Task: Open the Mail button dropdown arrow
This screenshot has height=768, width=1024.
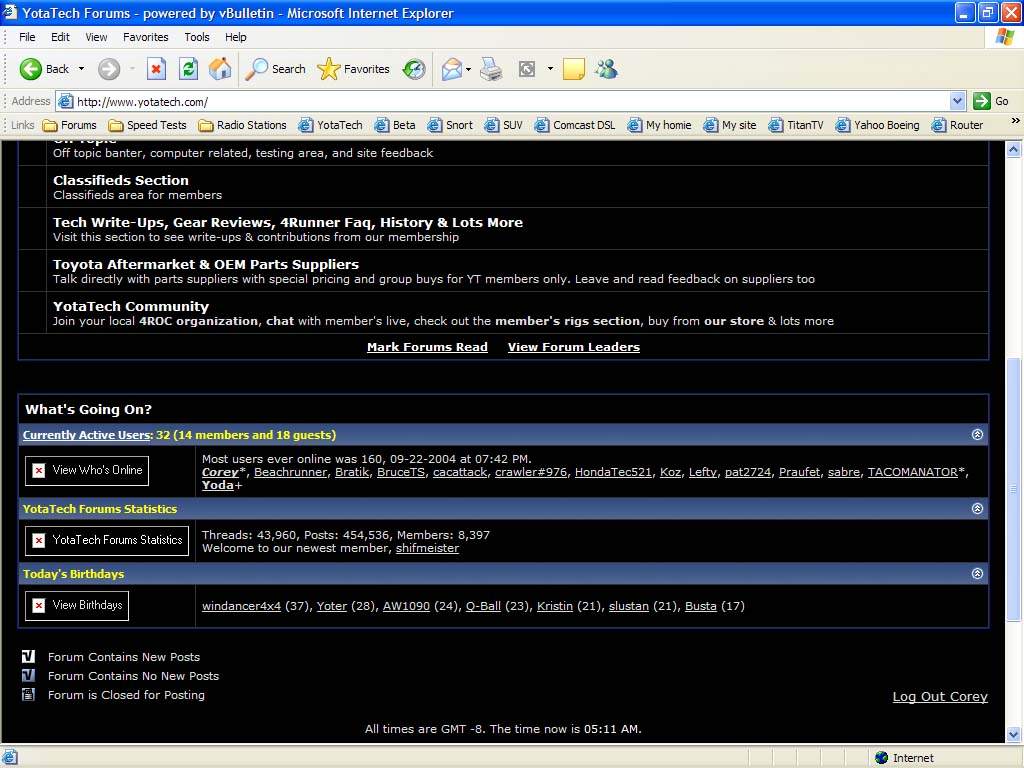Action: tap(468, 69)
